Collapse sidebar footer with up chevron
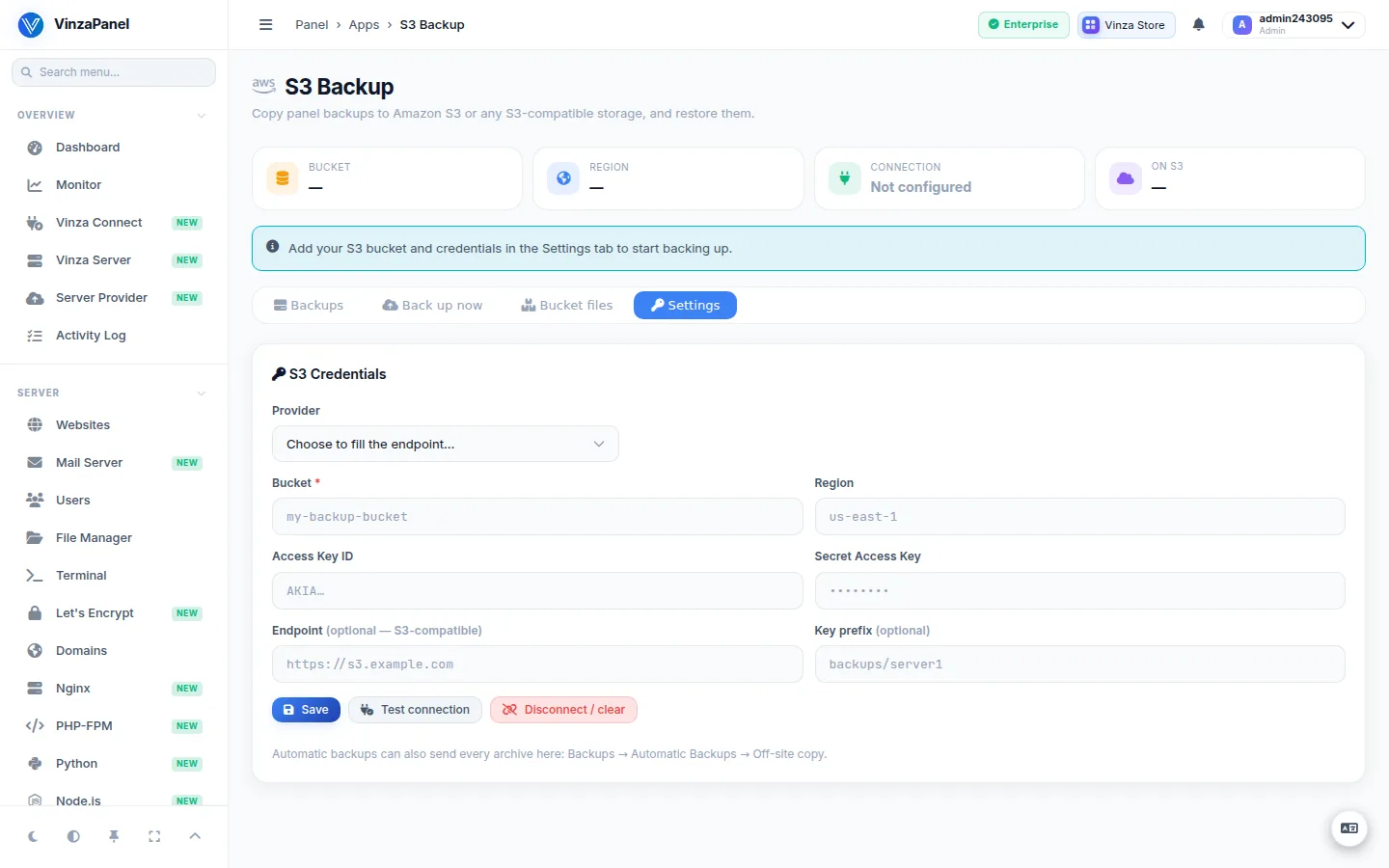 click(195, 836)
